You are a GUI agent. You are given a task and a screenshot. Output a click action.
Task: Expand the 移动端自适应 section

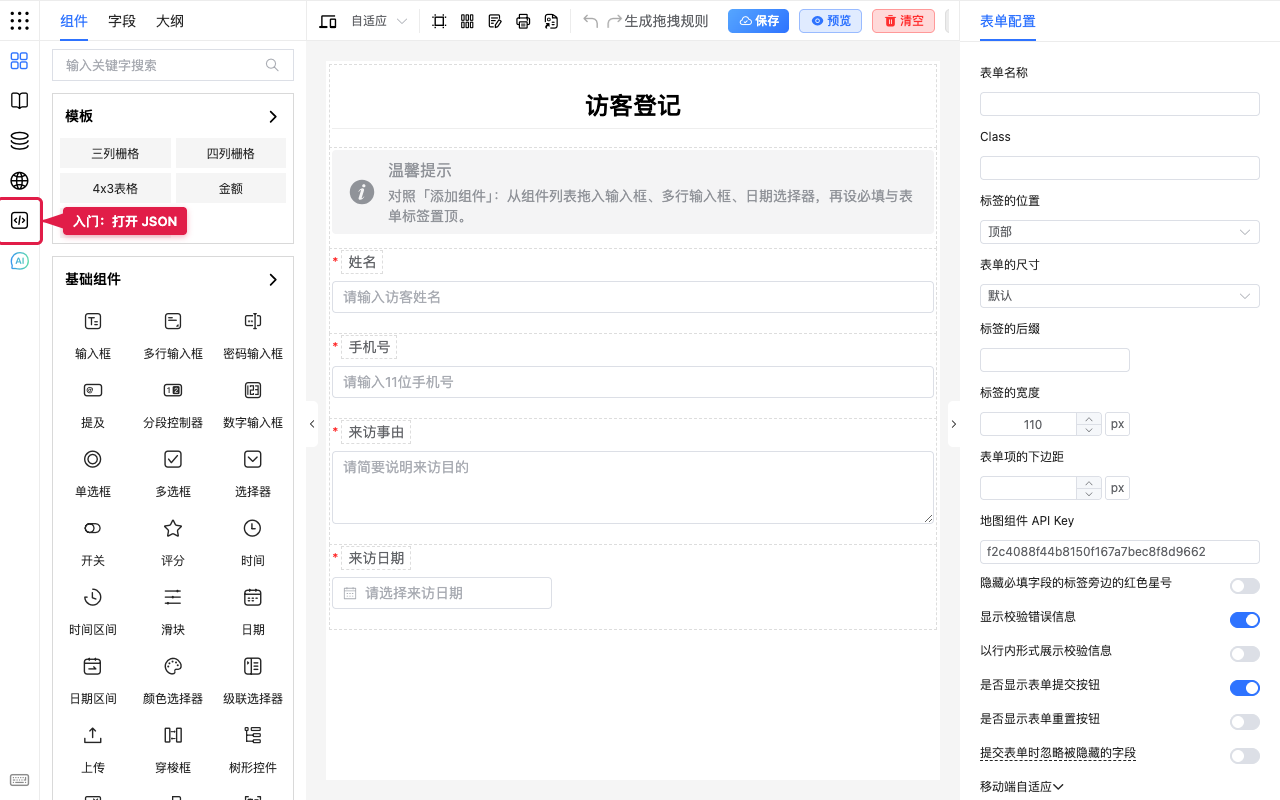click(1022, 787)
